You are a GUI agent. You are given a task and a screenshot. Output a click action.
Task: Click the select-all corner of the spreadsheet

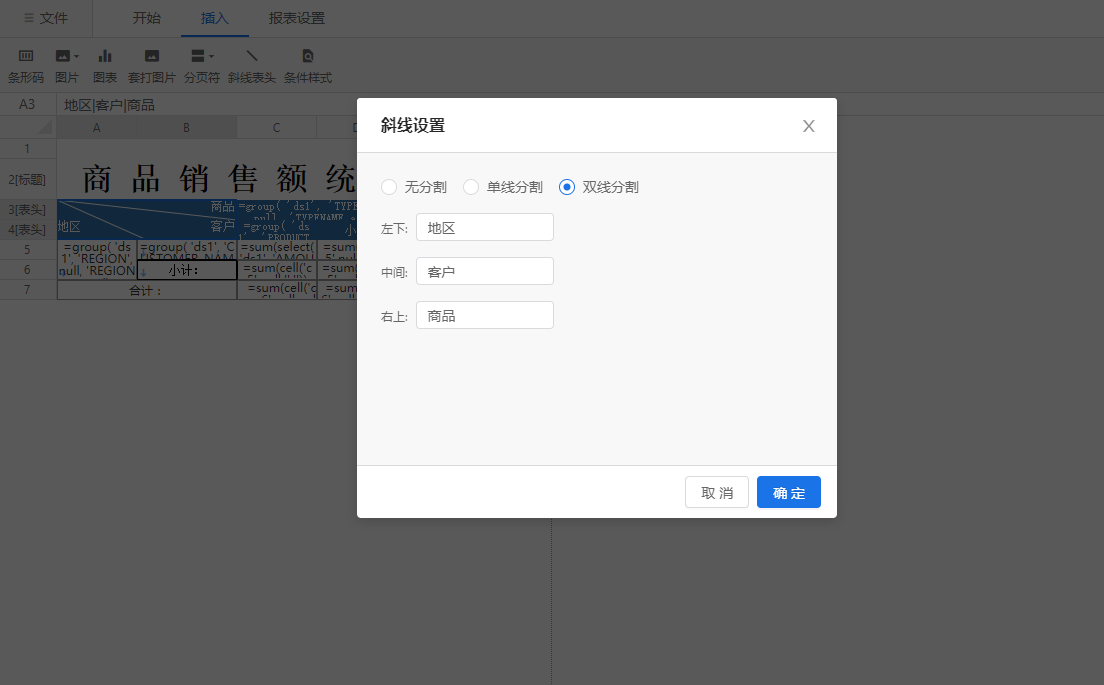point(28,127)
